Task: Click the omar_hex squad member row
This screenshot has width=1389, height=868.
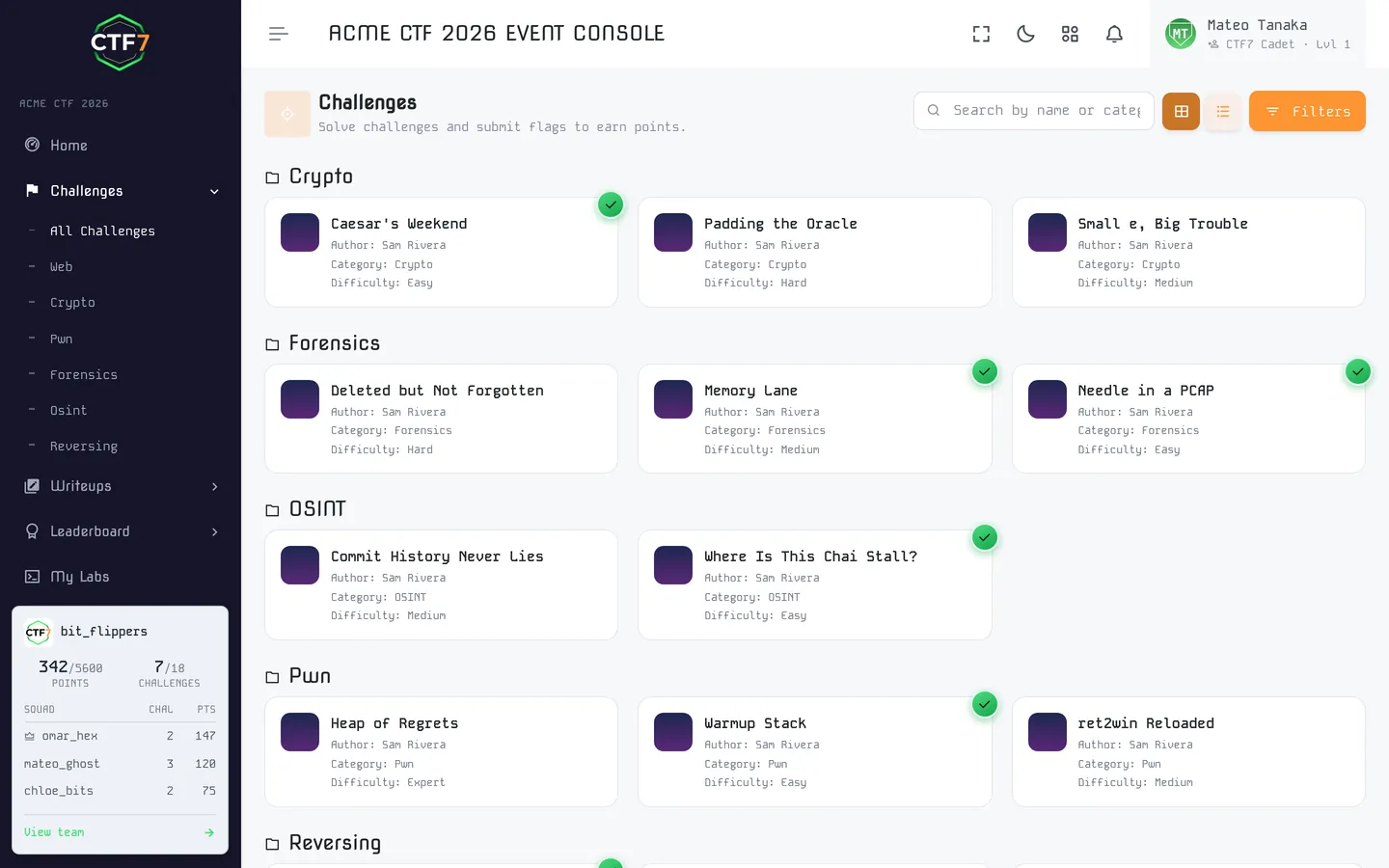Action: 120,736
